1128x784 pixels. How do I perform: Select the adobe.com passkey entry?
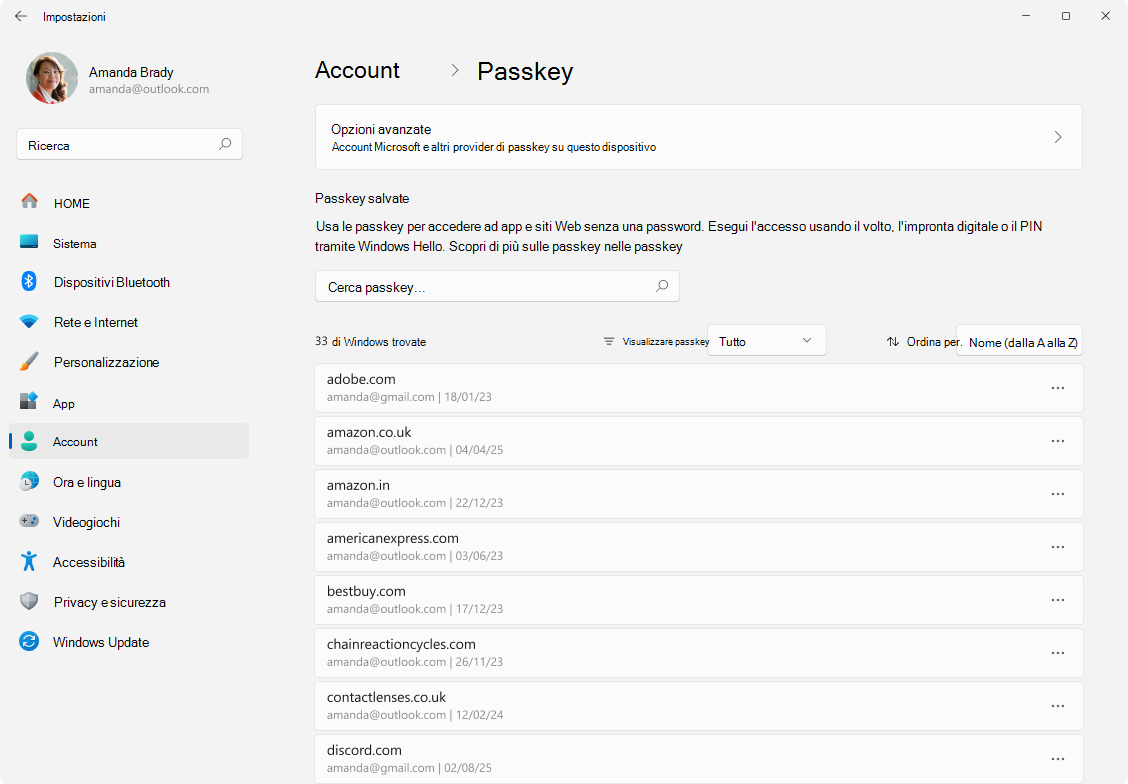point(699,388)
